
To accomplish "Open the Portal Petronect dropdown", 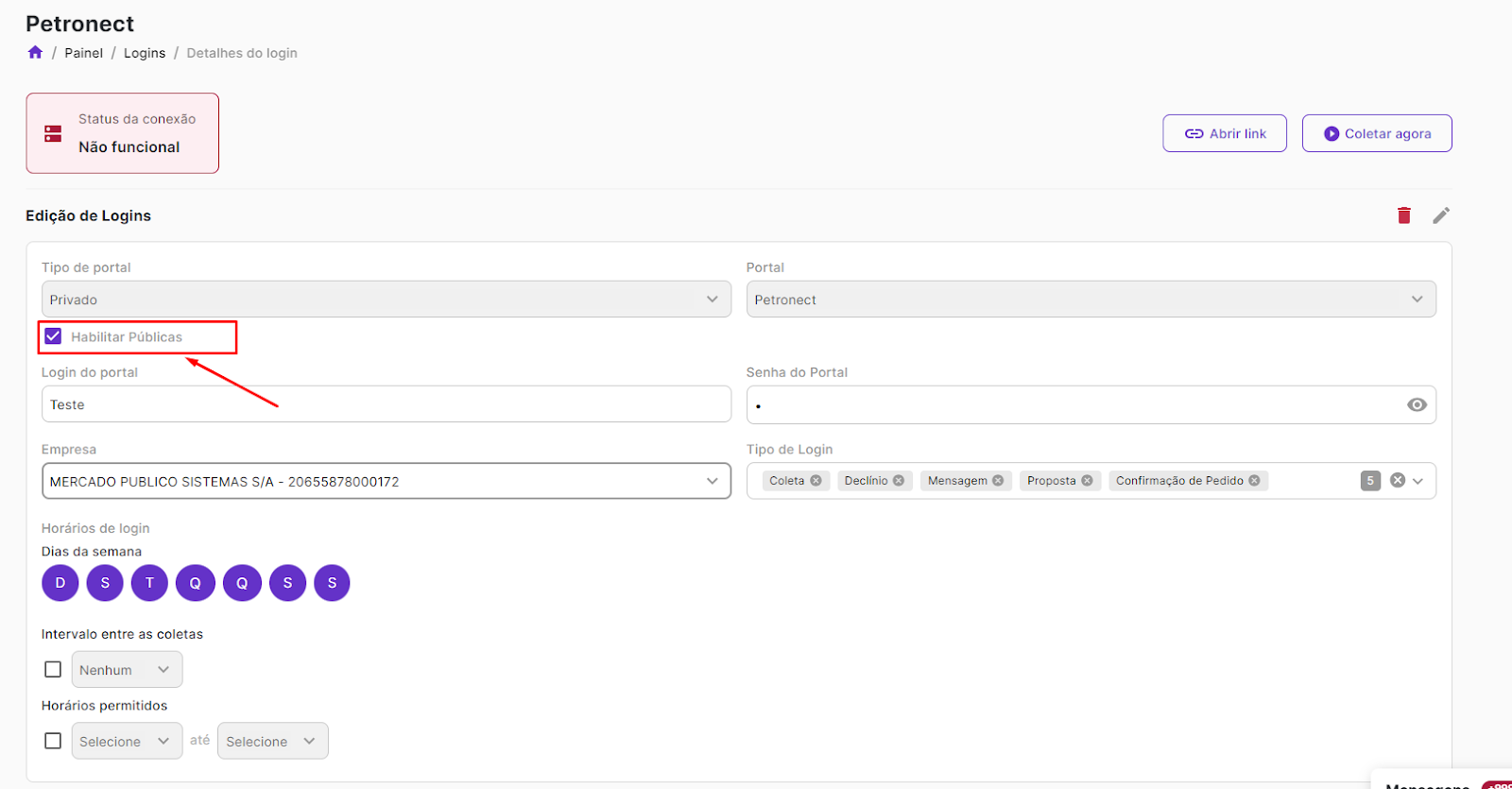I will point(1091,300).
